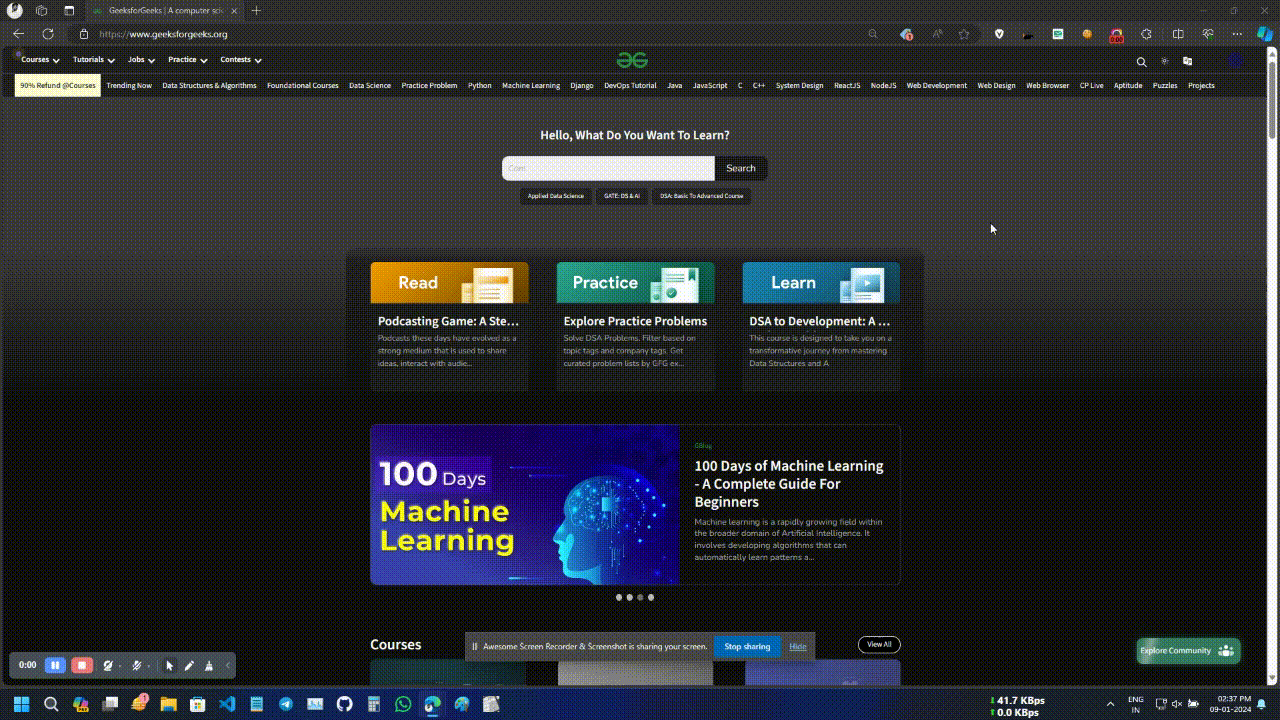
Task: Open microphone options dropdown arrow in recorder
Action: click(x=148, y=666)
